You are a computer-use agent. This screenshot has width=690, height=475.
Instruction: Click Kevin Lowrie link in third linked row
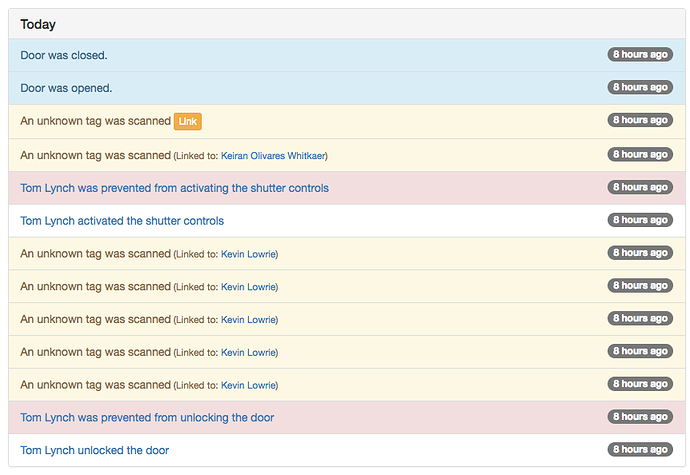click(x=248, y=320)
